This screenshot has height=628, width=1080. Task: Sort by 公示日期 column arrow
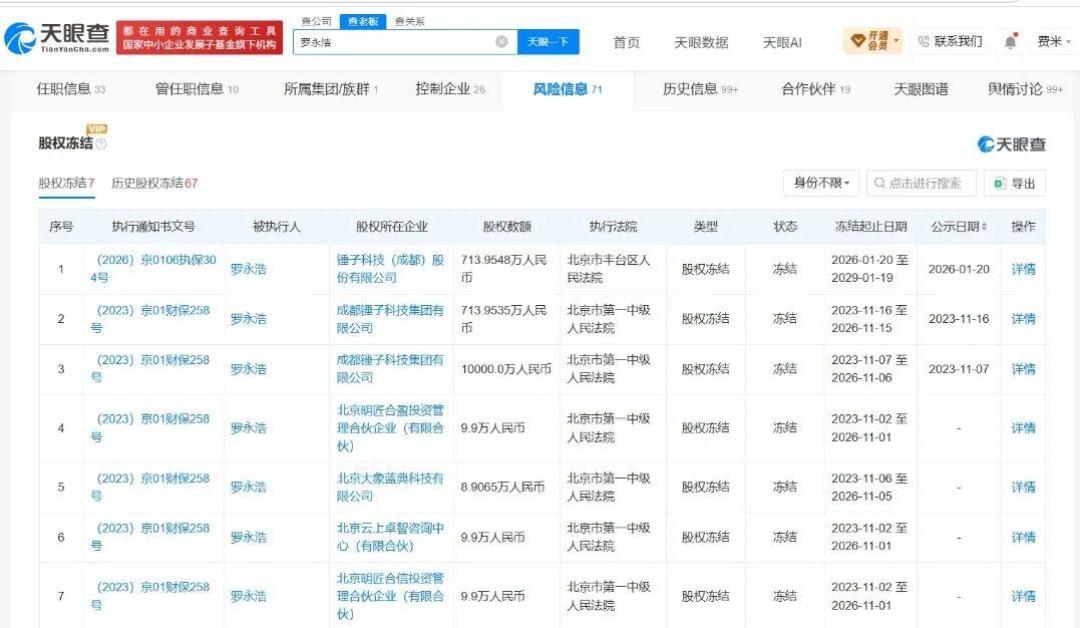click(x=984, y=227)
